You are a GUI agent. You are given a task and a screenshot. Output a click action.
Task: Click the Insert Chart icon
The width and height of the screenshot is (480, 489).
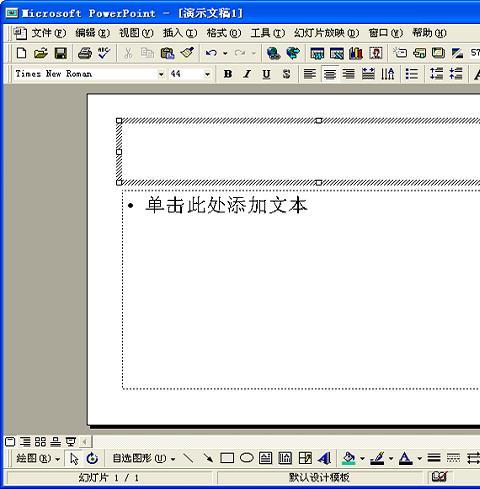pyautogui.click(x=356, y=53)
